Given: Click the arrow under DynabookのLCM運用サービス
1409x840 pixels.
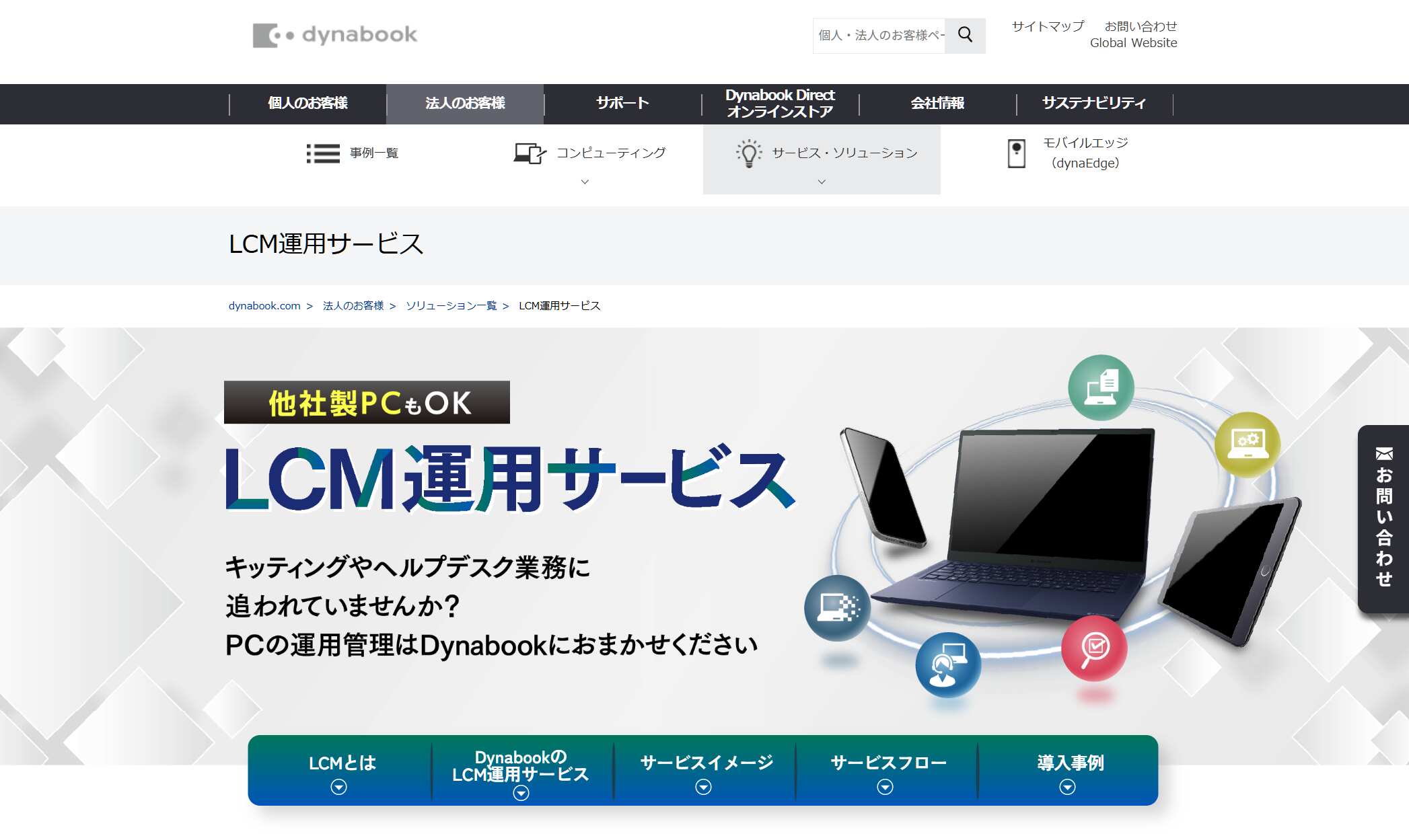Looking at the screenshot, I should pyautogui.click(x=521, y=793).
